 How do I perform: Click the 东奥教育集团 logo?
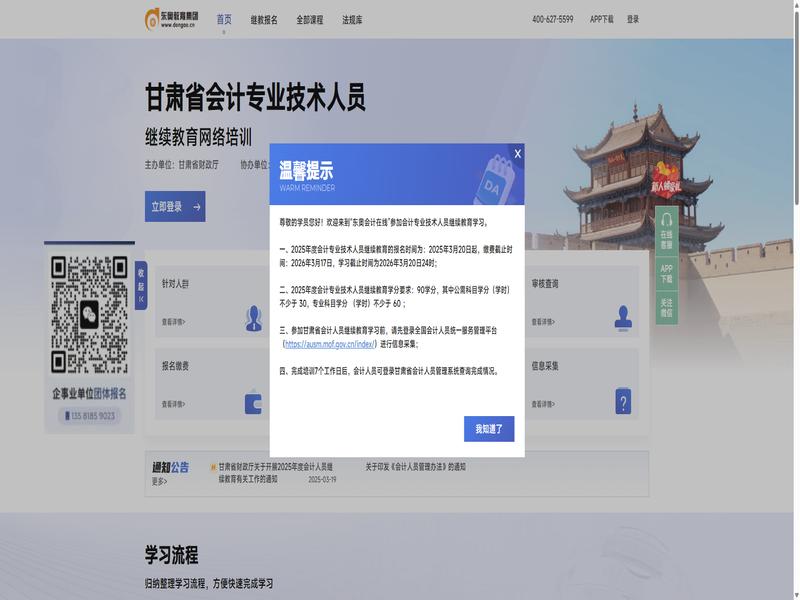(171, 18)
